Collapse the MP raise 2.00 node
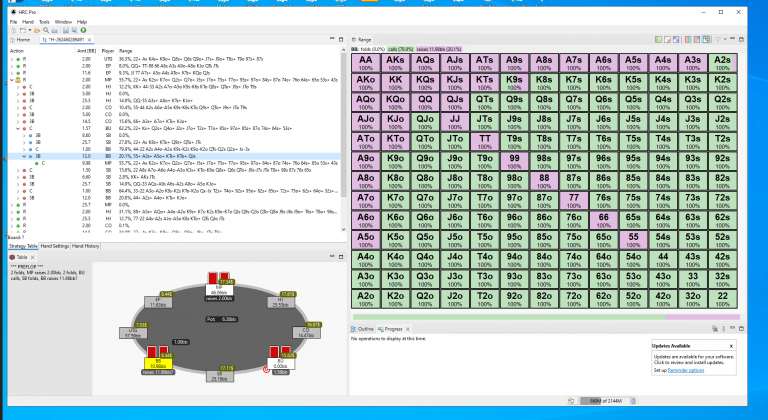Viewport: 768px width, 420px height. [x=12, y=80]
